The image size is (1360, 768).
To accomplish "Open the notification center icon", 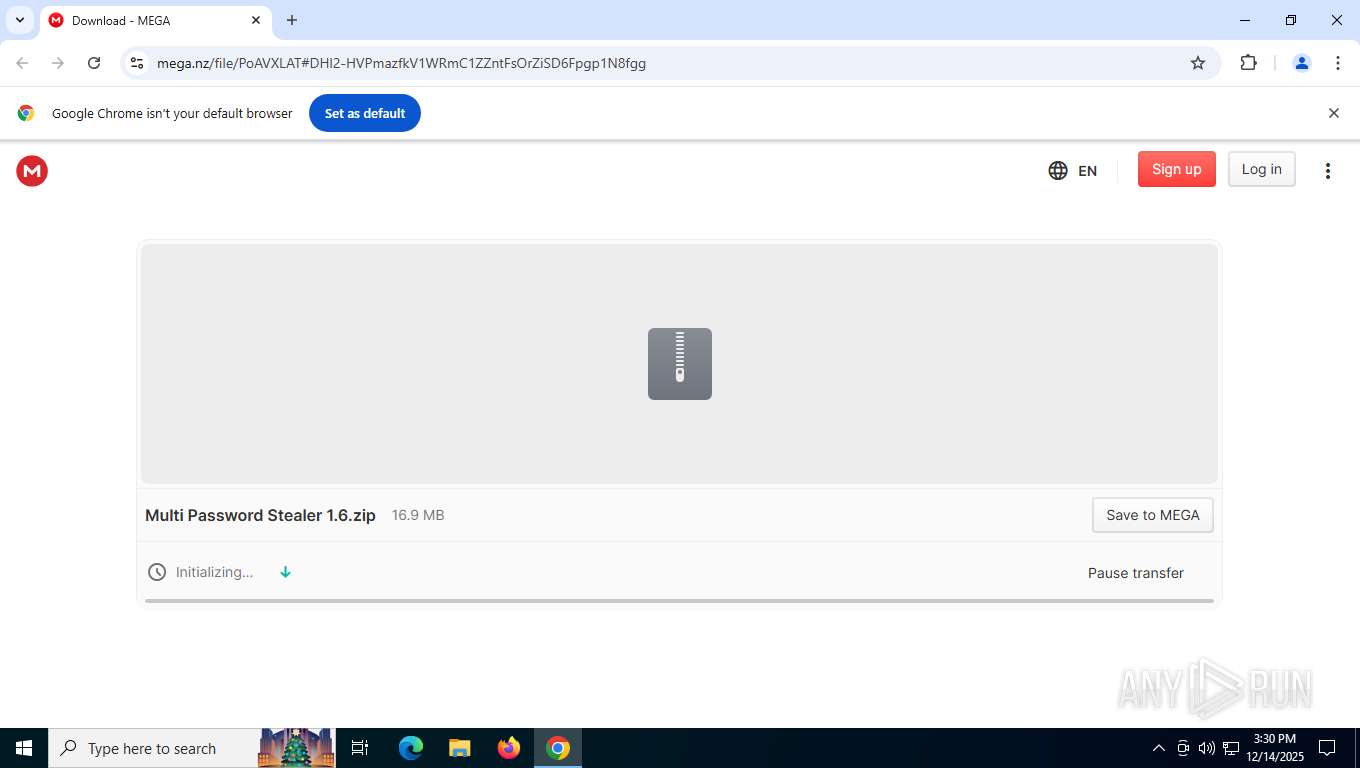I will (1327, 748).
